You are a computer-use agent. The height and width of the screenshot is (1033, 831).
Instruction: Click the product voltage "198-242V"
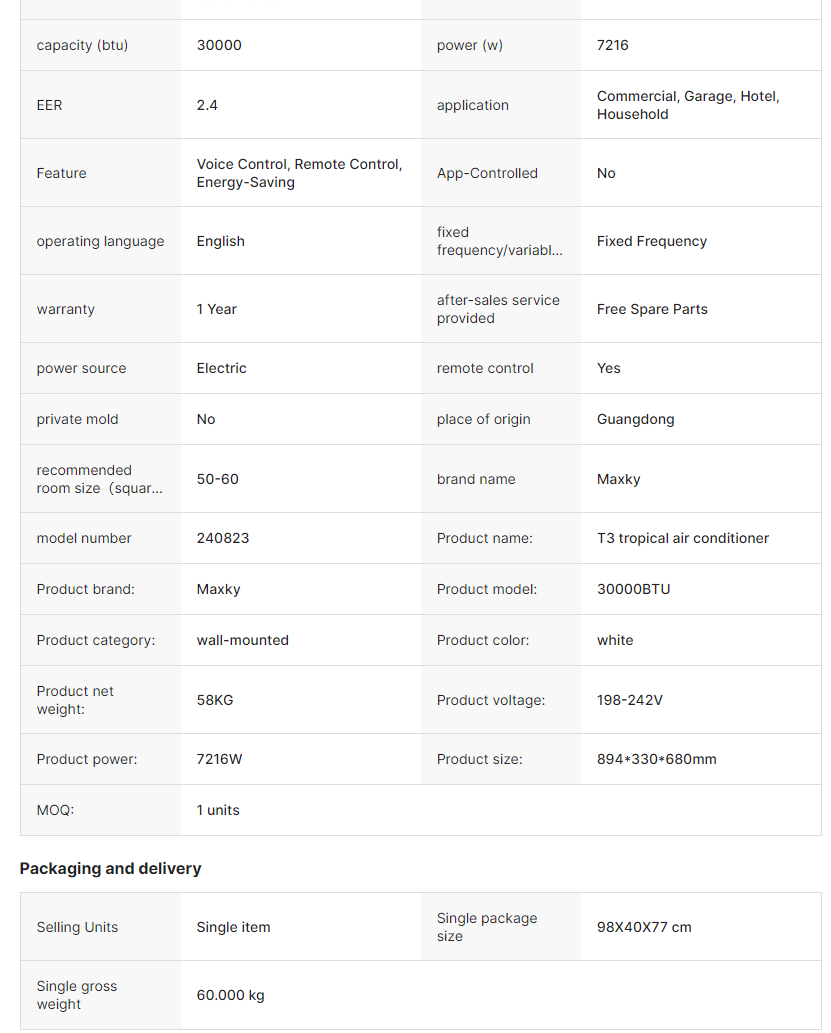(629, 700)
